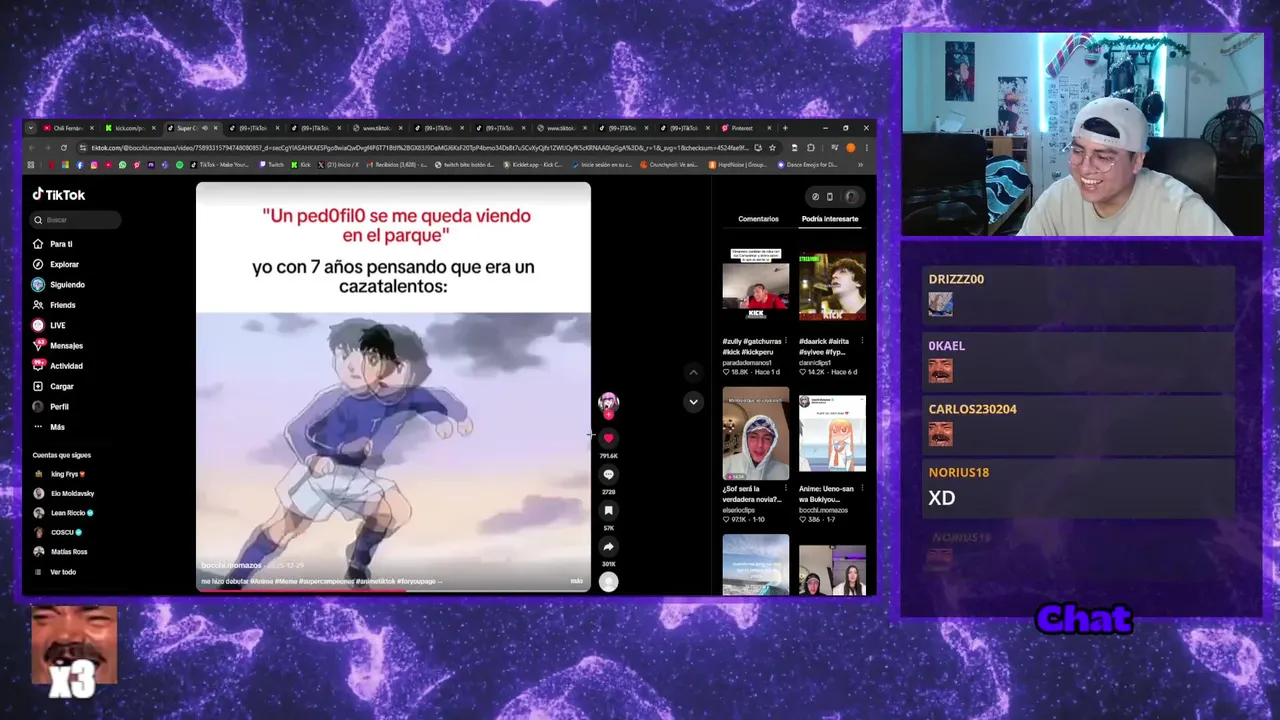Open Elo Moldavsky followed account
1280x720 pixels.
64,493
